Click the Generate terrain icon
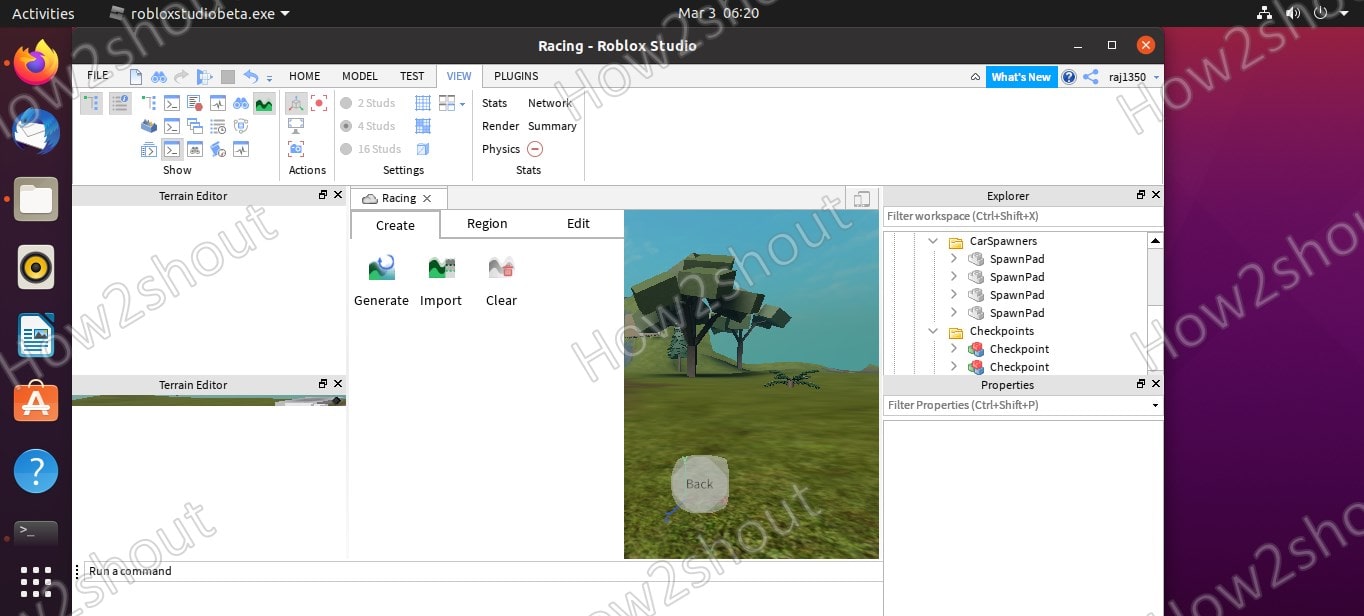 [381, 268]
